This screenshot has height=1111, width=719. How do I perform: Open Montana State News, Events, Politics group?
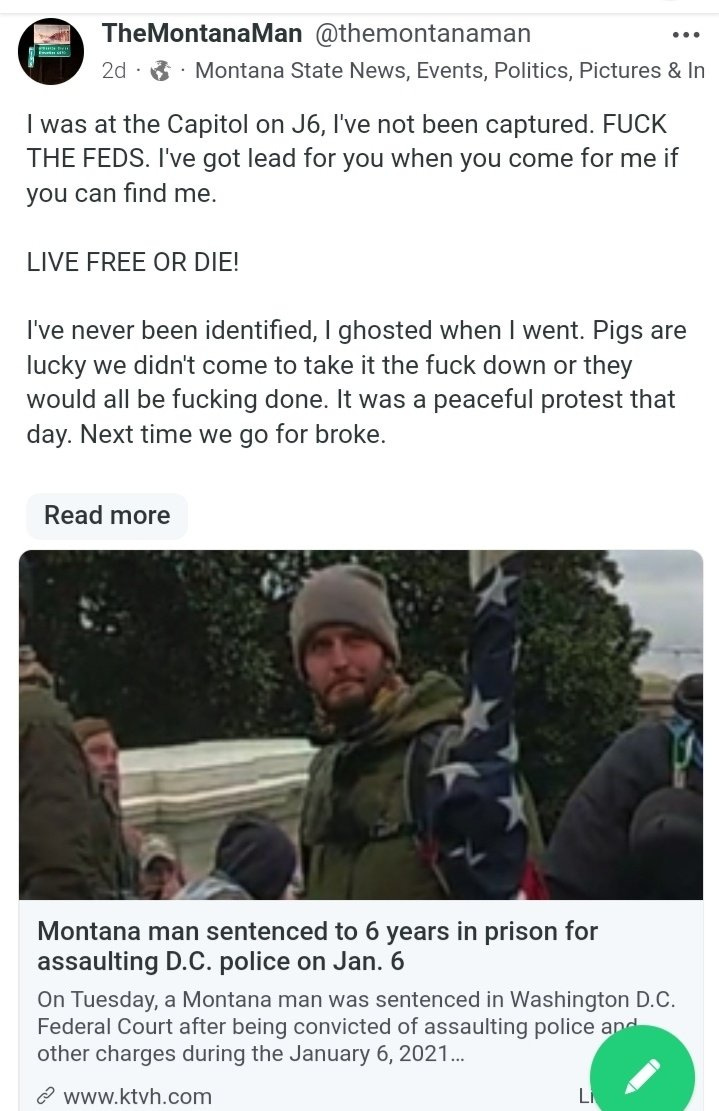[x=450, y=71]
